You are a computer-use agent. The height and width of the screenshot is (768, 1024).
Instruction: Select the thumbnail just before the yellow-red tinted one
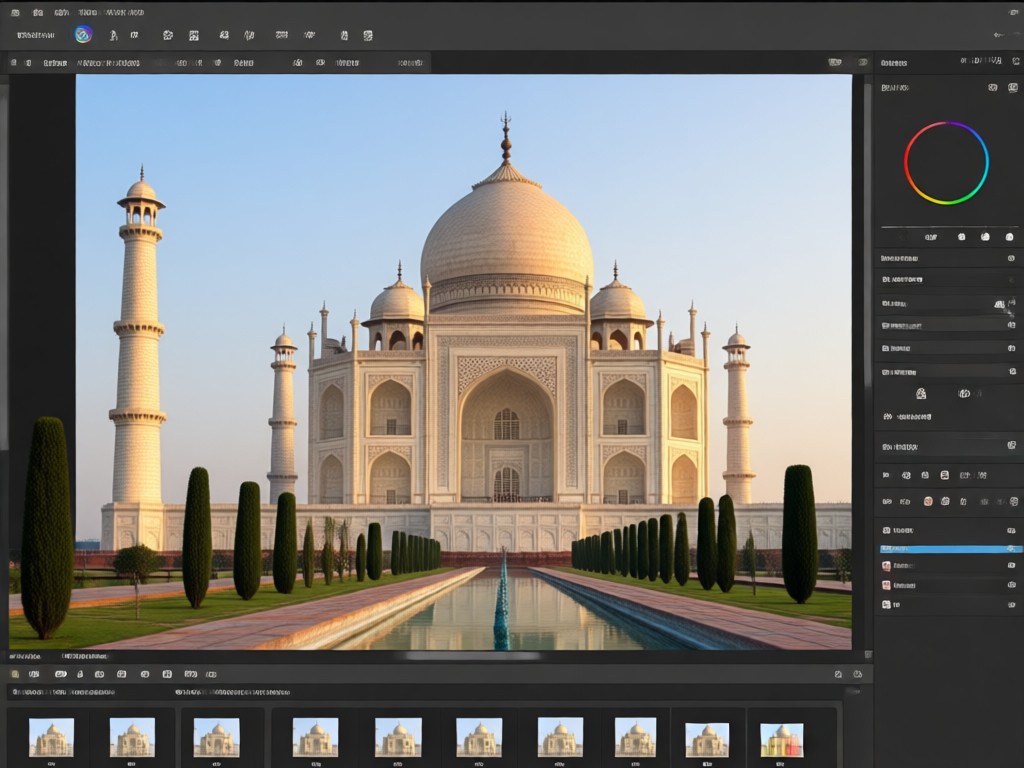pyautogui.click(x=707, y=740)
